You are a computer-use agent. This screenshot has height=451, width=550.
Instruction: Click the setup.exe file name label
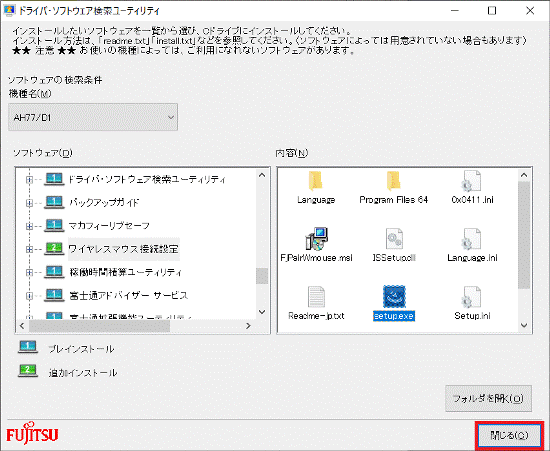coord(394,316)
